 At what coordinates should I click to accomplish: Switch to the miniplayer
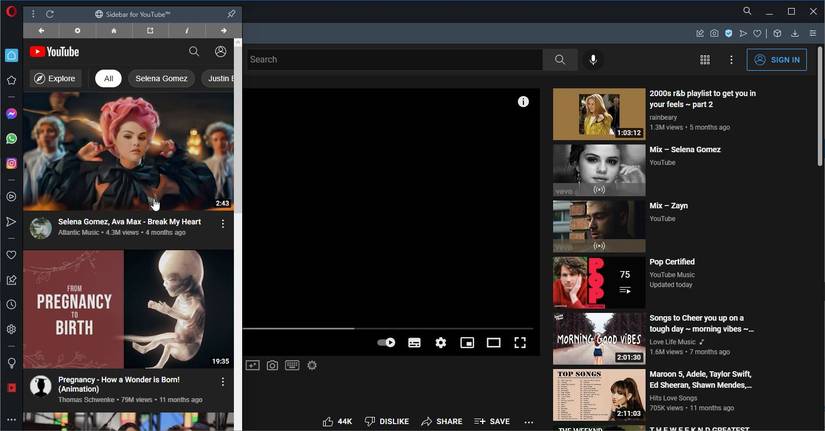[467, 343]
